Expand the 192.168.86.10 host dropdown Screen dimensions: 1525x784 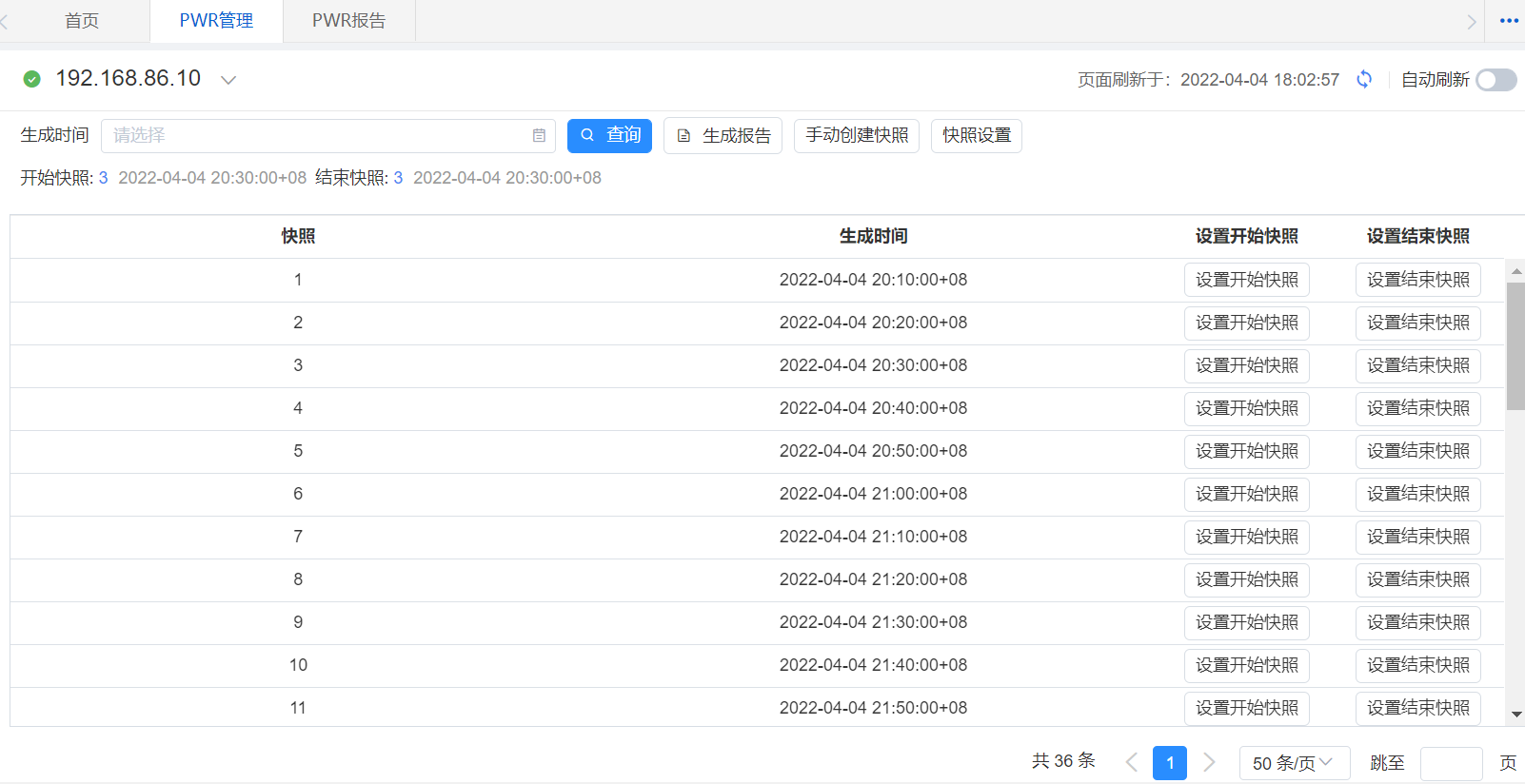228,80
